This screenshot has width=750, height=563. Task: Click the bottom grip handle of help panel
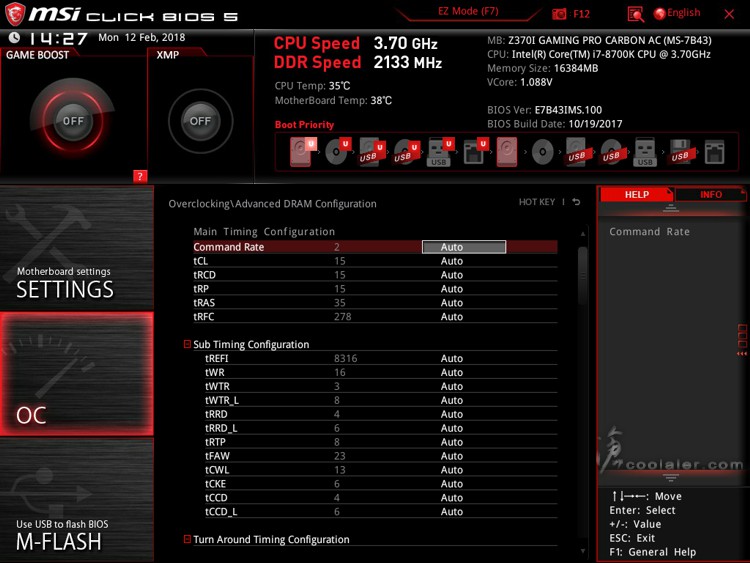[671, 477]
